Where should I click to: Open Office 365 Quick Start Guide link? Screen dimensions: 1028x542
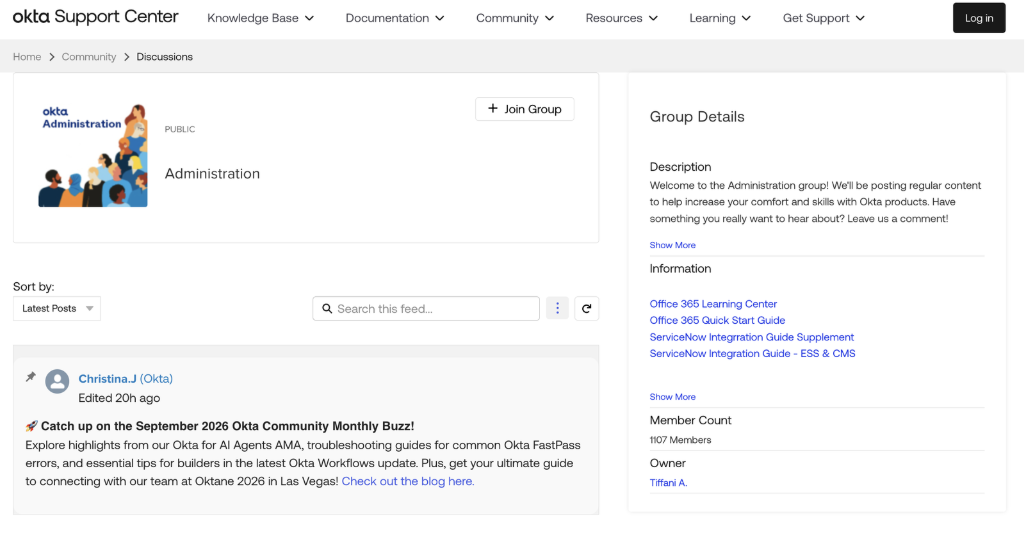(717, 320)
